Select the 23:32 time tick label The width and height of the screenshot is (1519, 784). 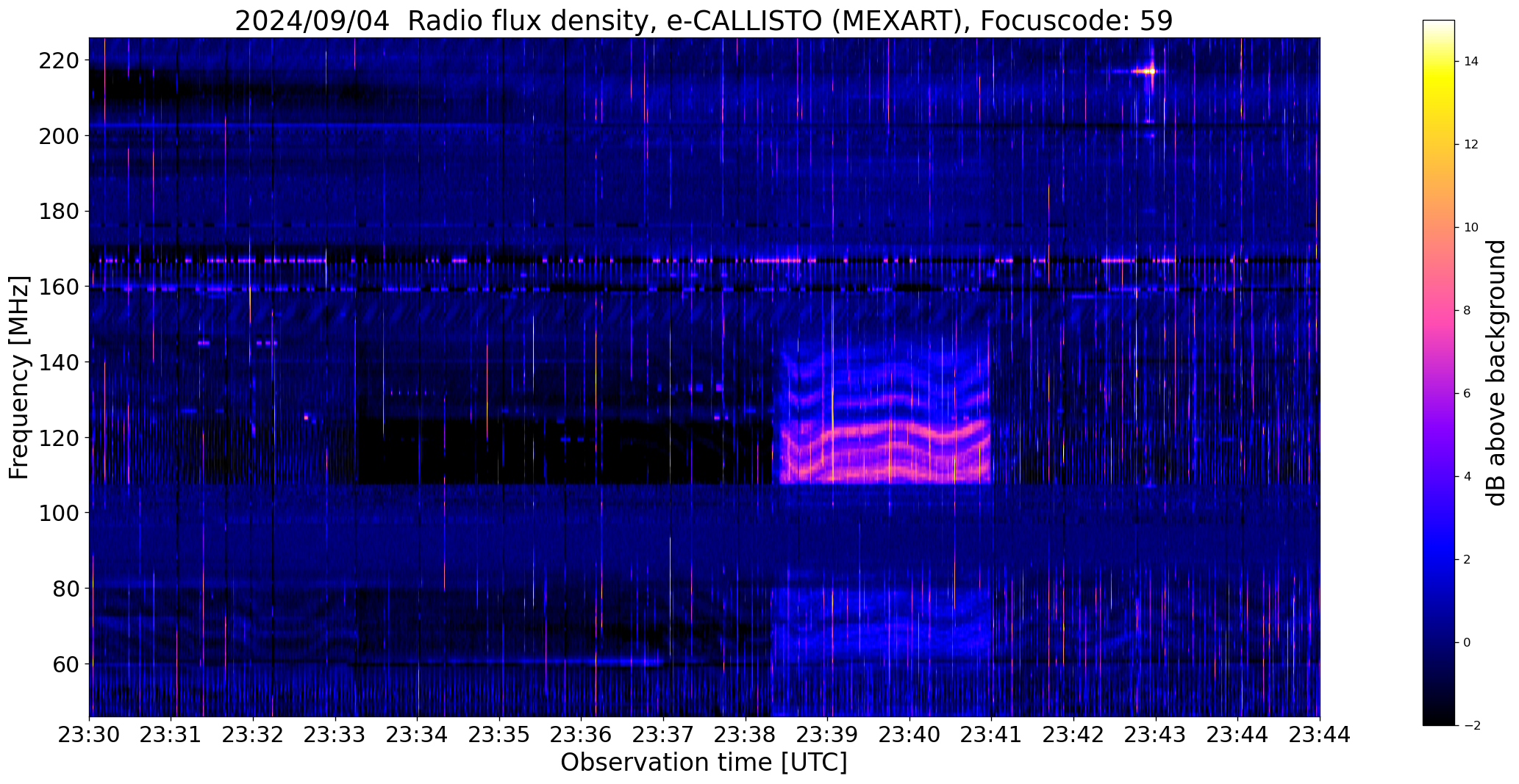click(x=254, y=735)
